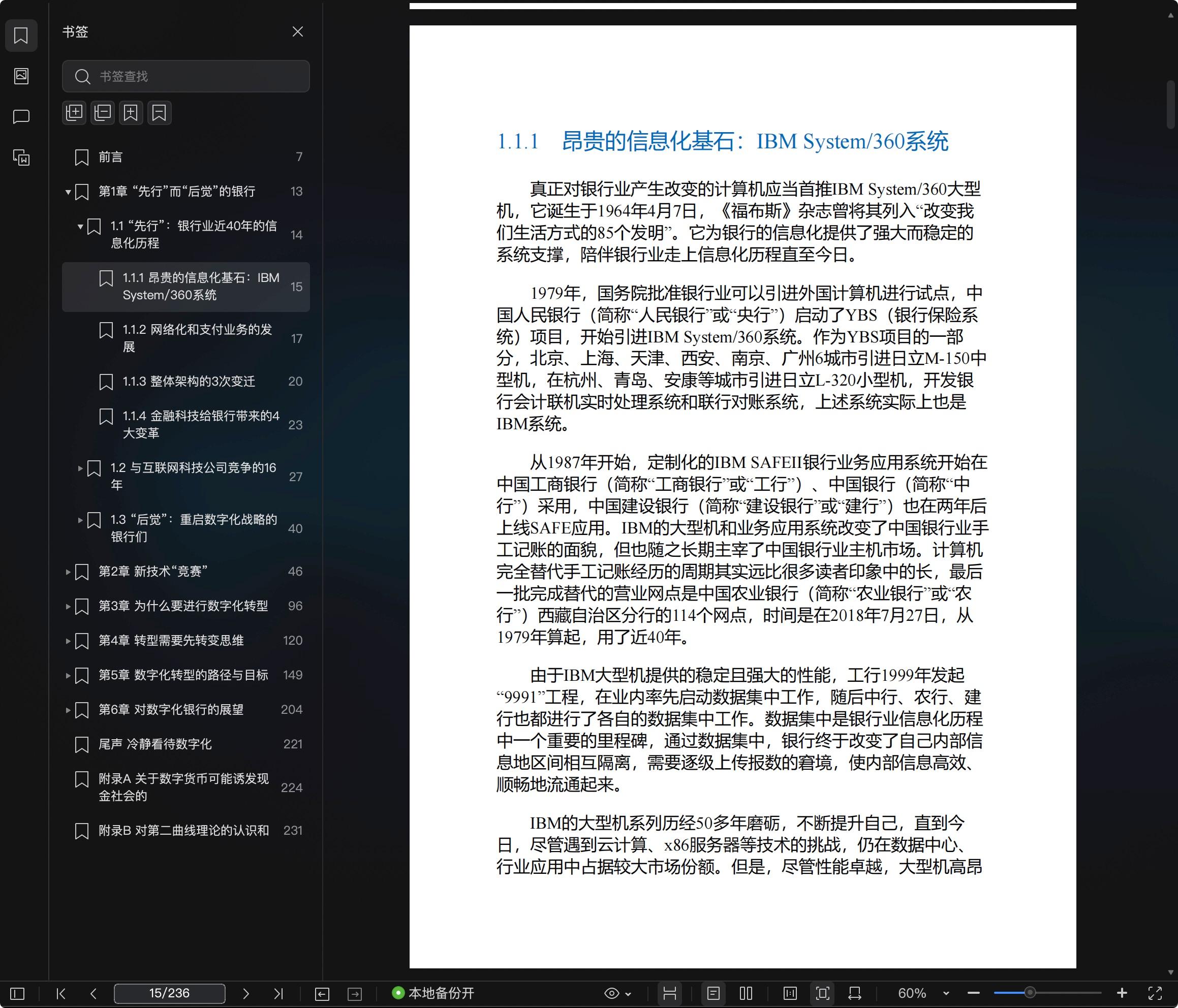Toggle continuous scrolling mode

(x=670, y=994)
